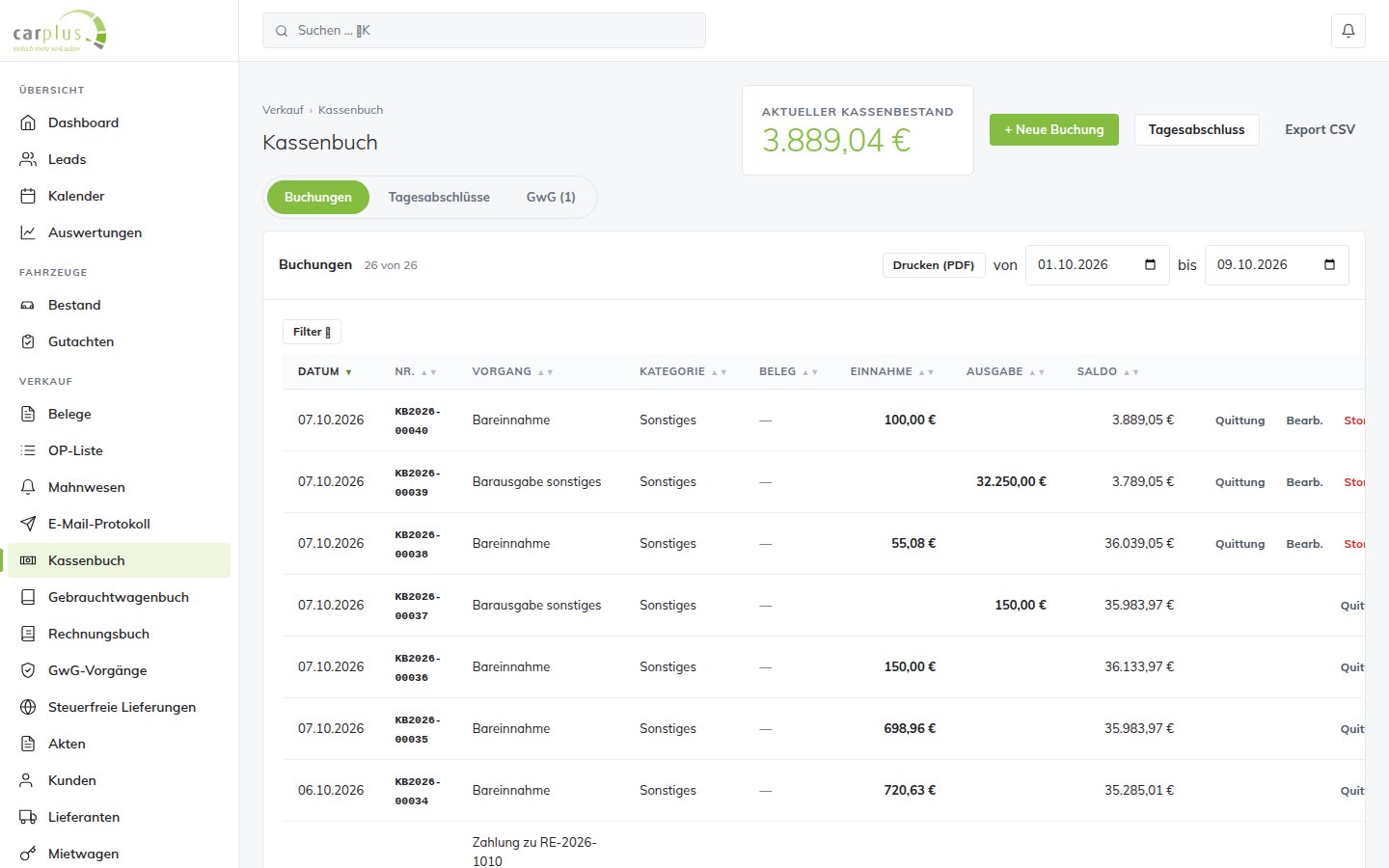Switch to the Tagesabschlüsse tab

coord(439,197)
